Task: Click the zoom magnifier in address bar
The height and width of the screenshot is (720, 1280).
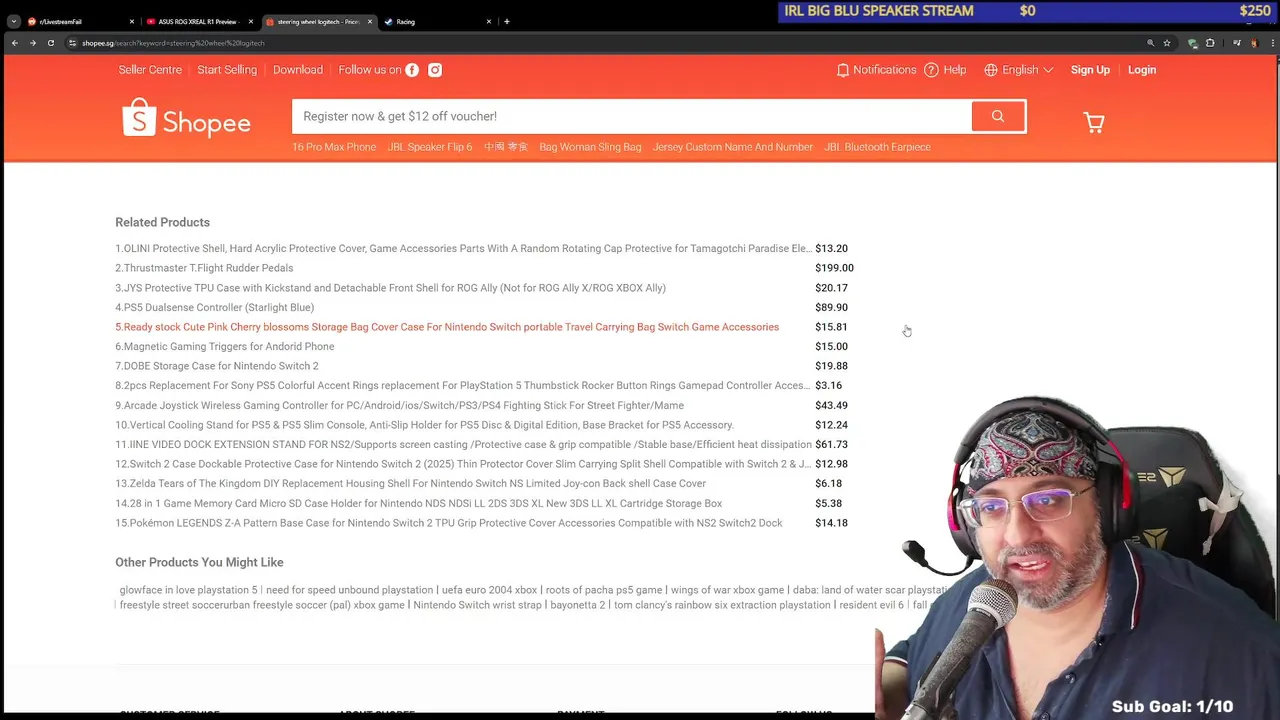Action: 1150,43
